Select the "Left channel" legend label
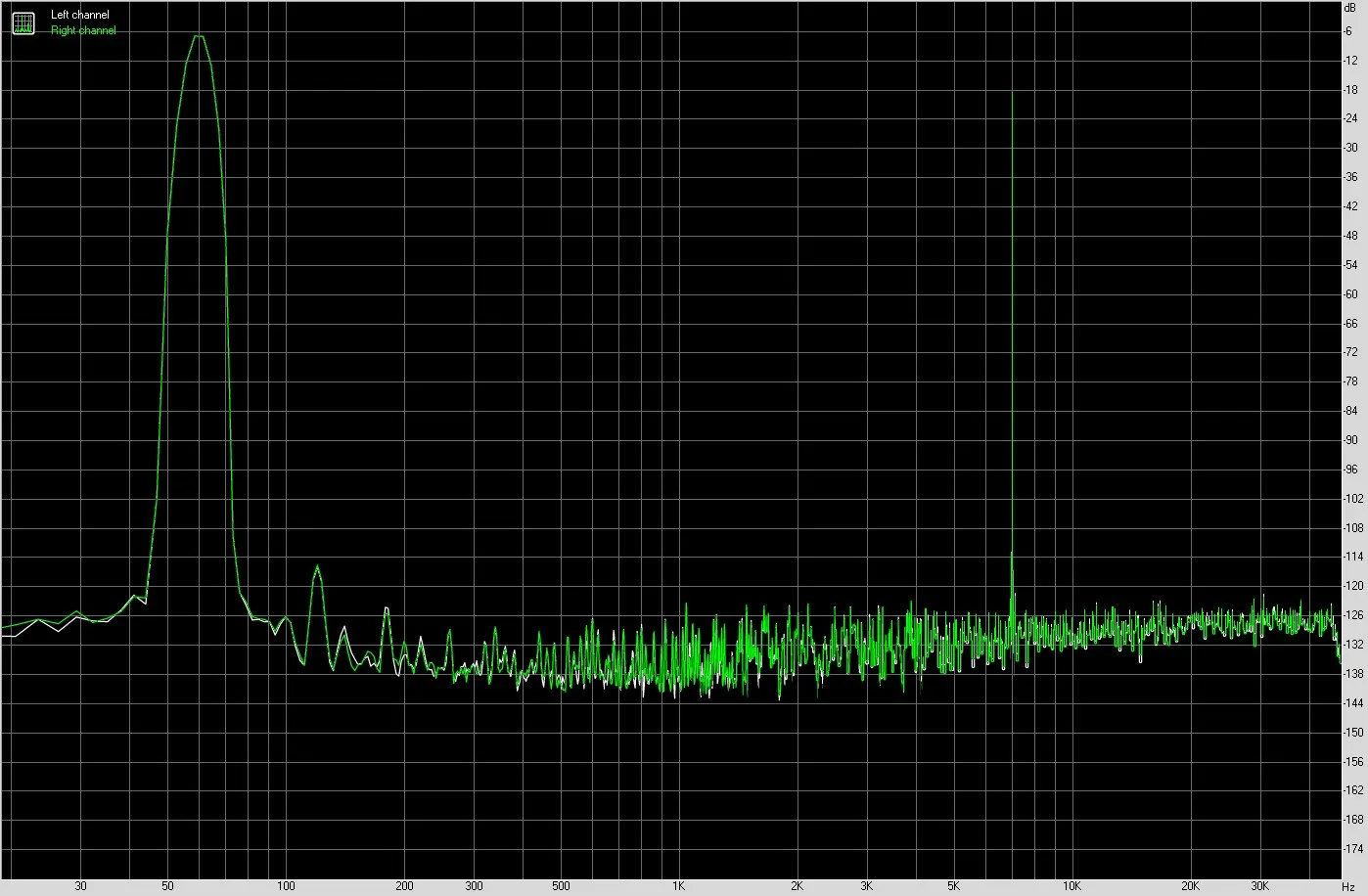 [80, 15]
